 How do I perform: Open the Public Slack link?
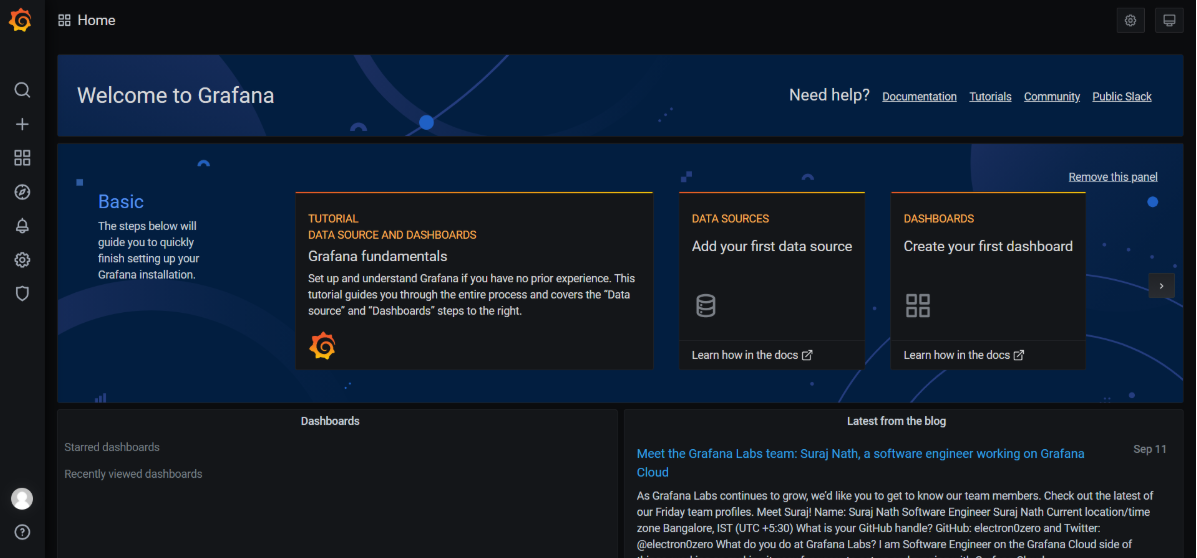1121,96
